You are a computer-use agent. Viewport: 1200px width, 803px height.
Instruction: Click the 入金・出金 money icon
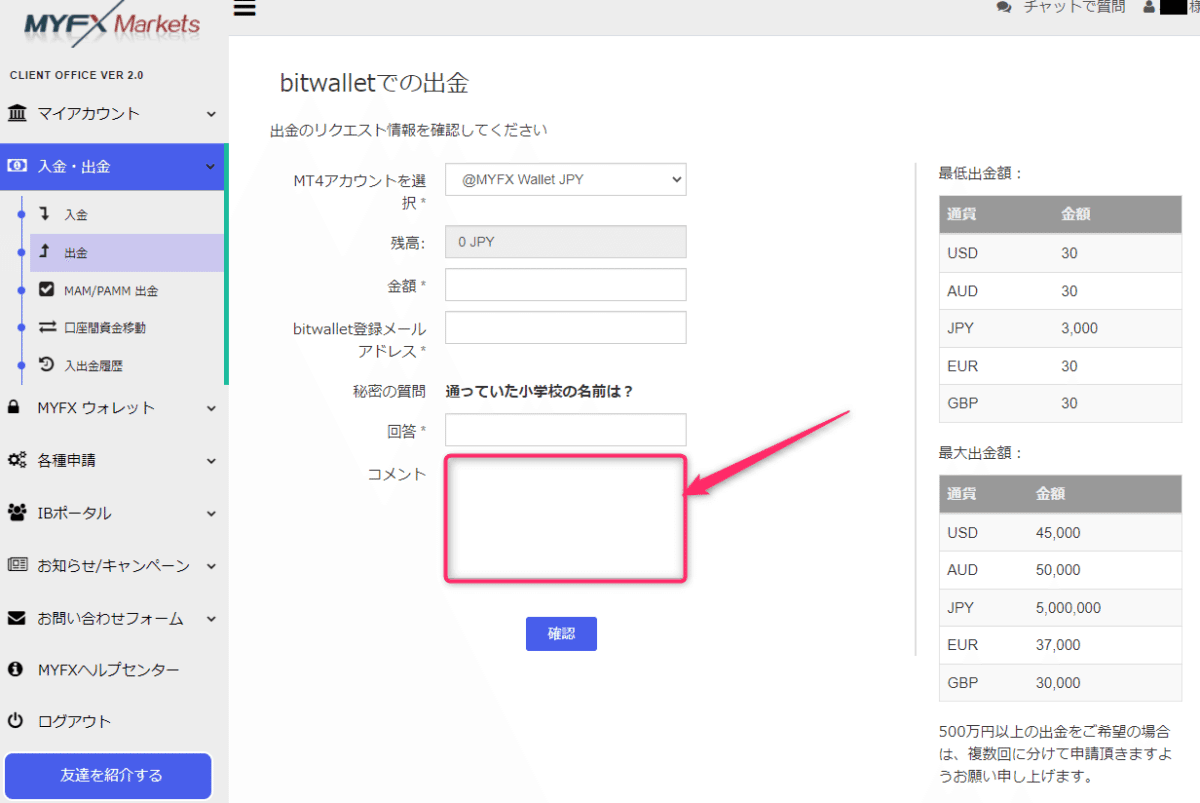click(17, 166)
